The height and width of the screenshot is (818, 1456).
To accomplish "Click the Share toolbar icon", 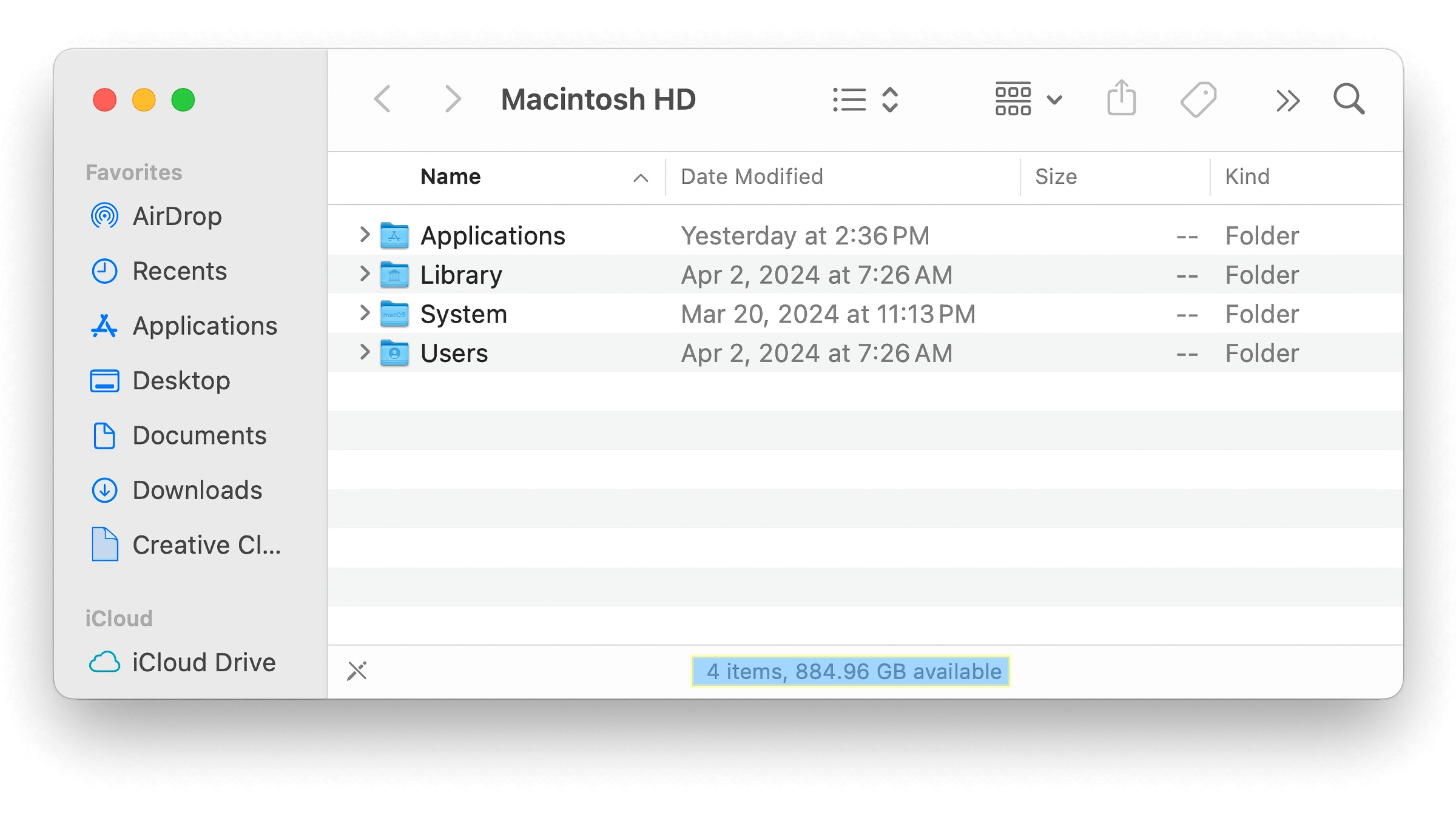I will click(x=1121, y=98).
